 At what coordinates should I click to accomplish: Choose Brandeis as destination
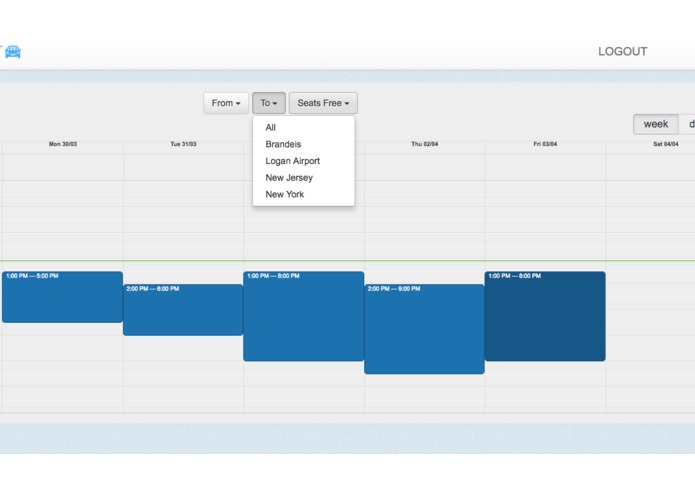(304, 144)
